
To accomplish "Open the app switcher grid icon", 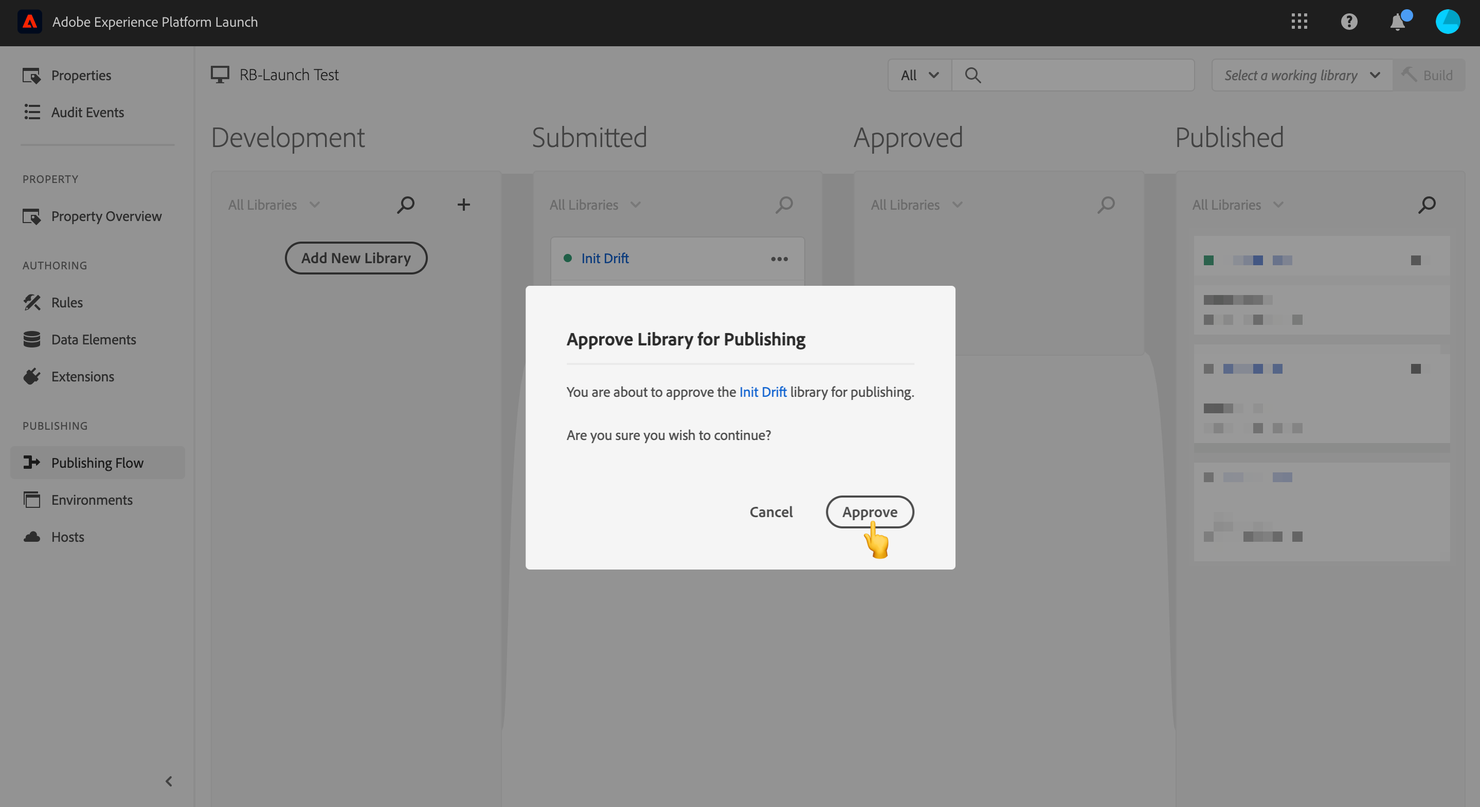I will click(1299, 21).
